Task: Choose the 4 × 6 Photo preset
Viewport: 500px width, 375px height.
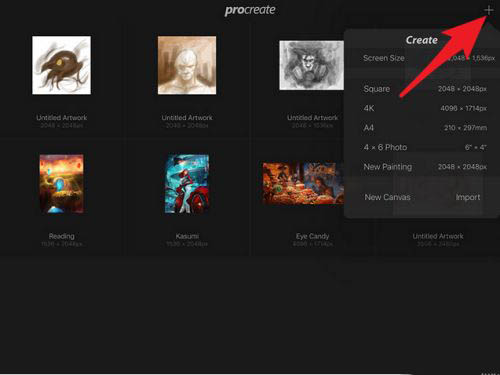Action: click(425, 147)
